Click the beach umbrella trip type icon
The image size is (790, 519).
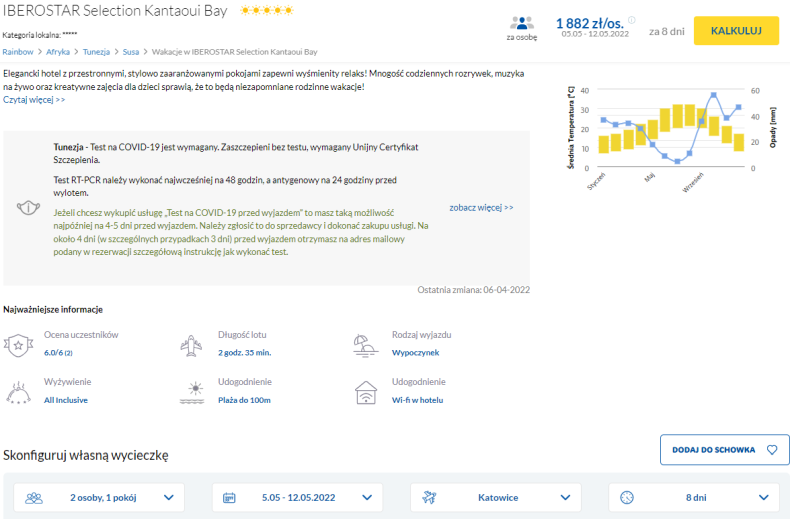point(365,346)
